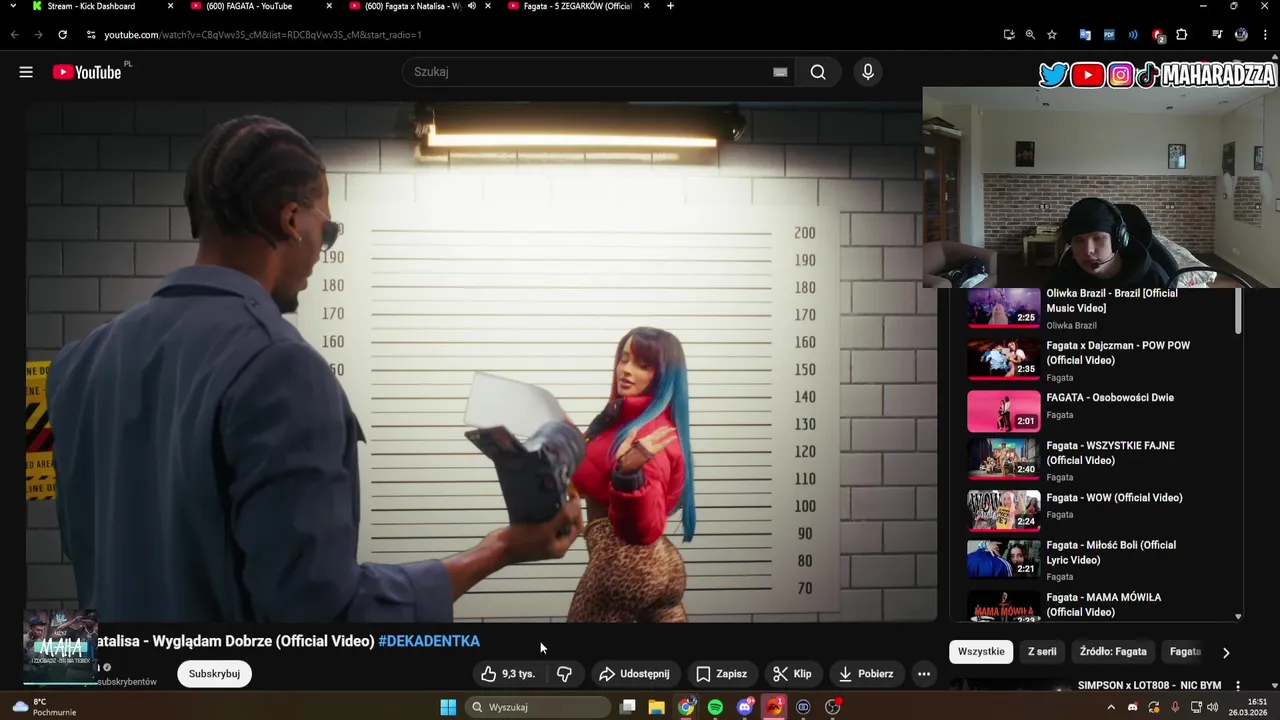
Task: Open the on-screen keyboard icon in search box
Action: coord(780,72)
